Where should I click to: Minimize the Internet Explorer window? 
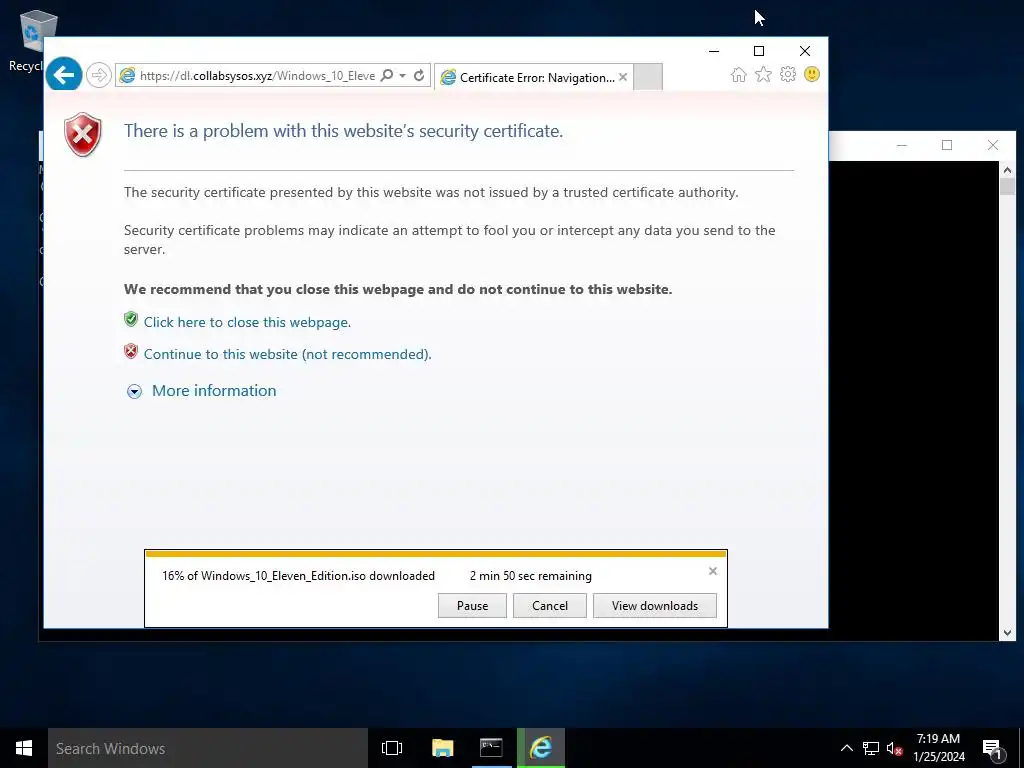[714, 51]
